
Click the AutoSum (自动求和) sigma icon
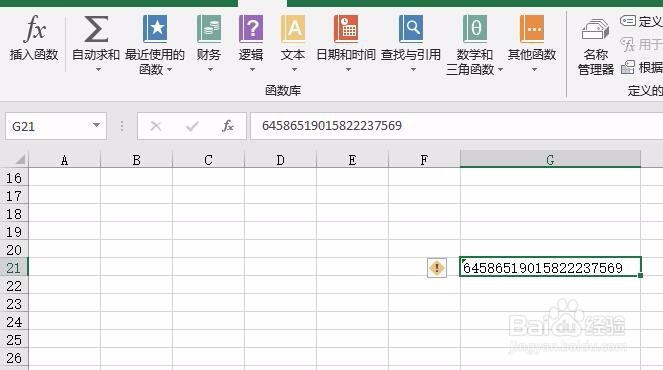click(x=96, y=29)
